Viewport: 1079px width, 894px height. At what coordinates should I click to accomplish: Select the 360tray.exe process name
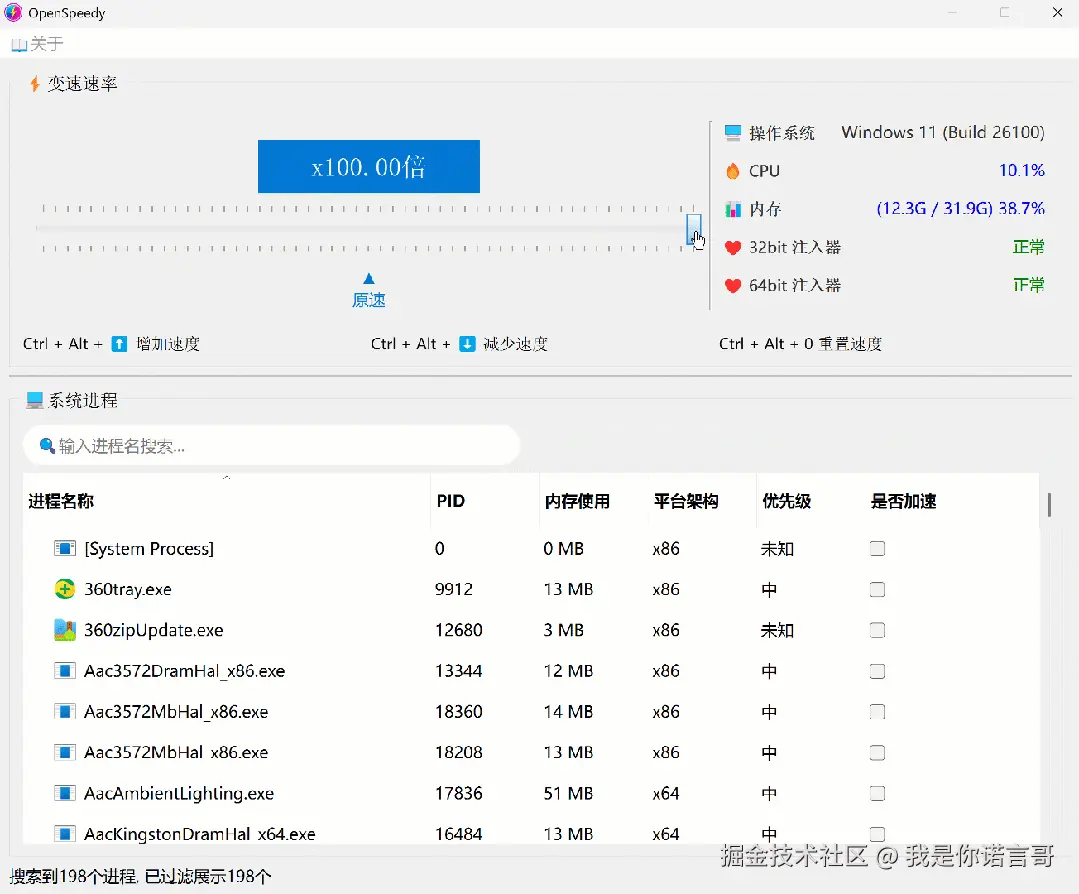click(128, 589)
